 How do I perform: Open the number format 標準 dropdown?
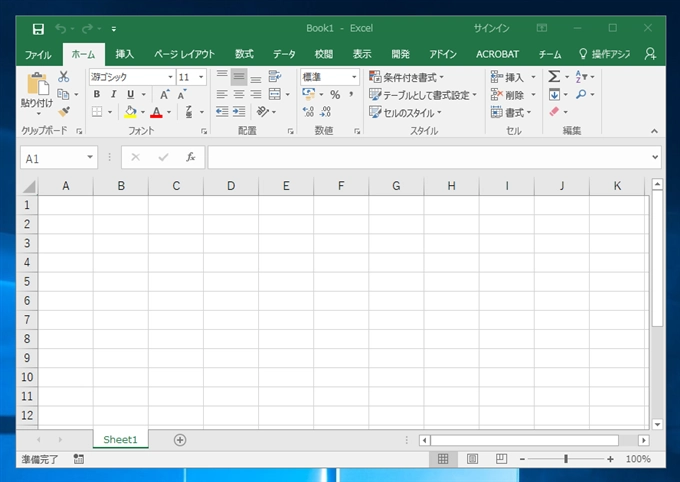coord(354,77)
